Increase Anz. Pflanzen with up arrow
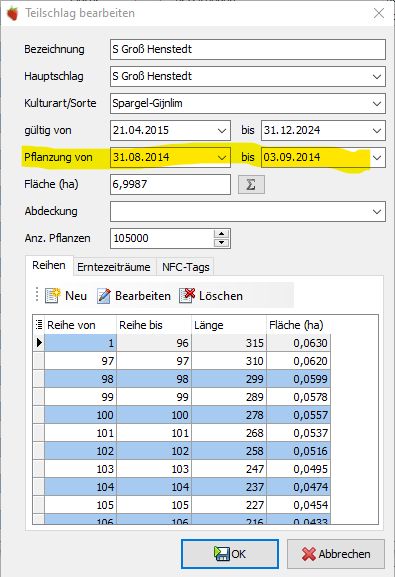This screenshot has width=395, height=577. tap(221, 234)
